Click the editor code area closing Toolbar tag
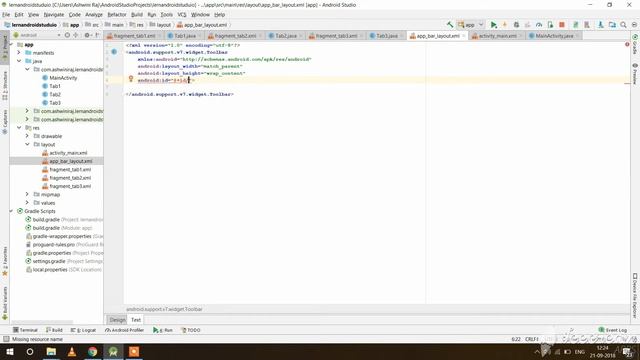 point(179,94)
